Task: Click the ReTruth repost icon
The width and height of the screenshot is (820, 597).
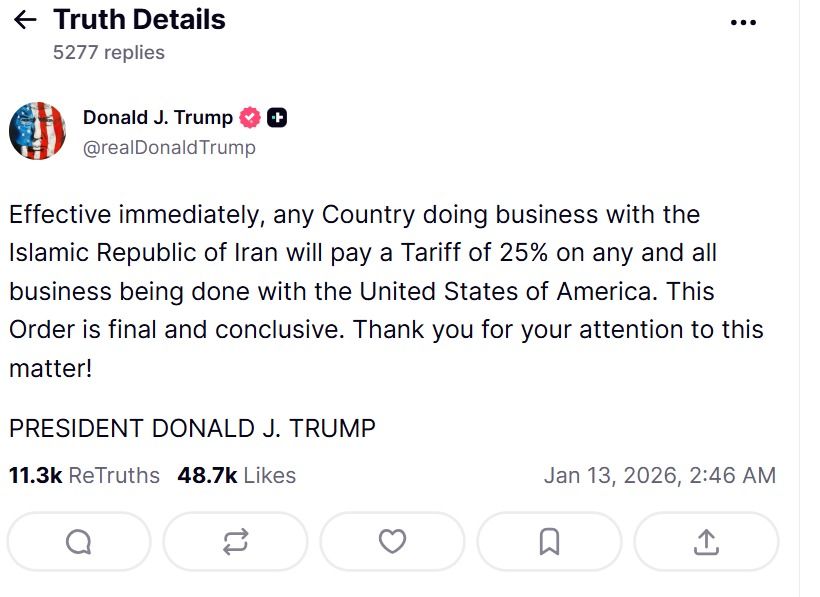Action: [x=235, y=542]
